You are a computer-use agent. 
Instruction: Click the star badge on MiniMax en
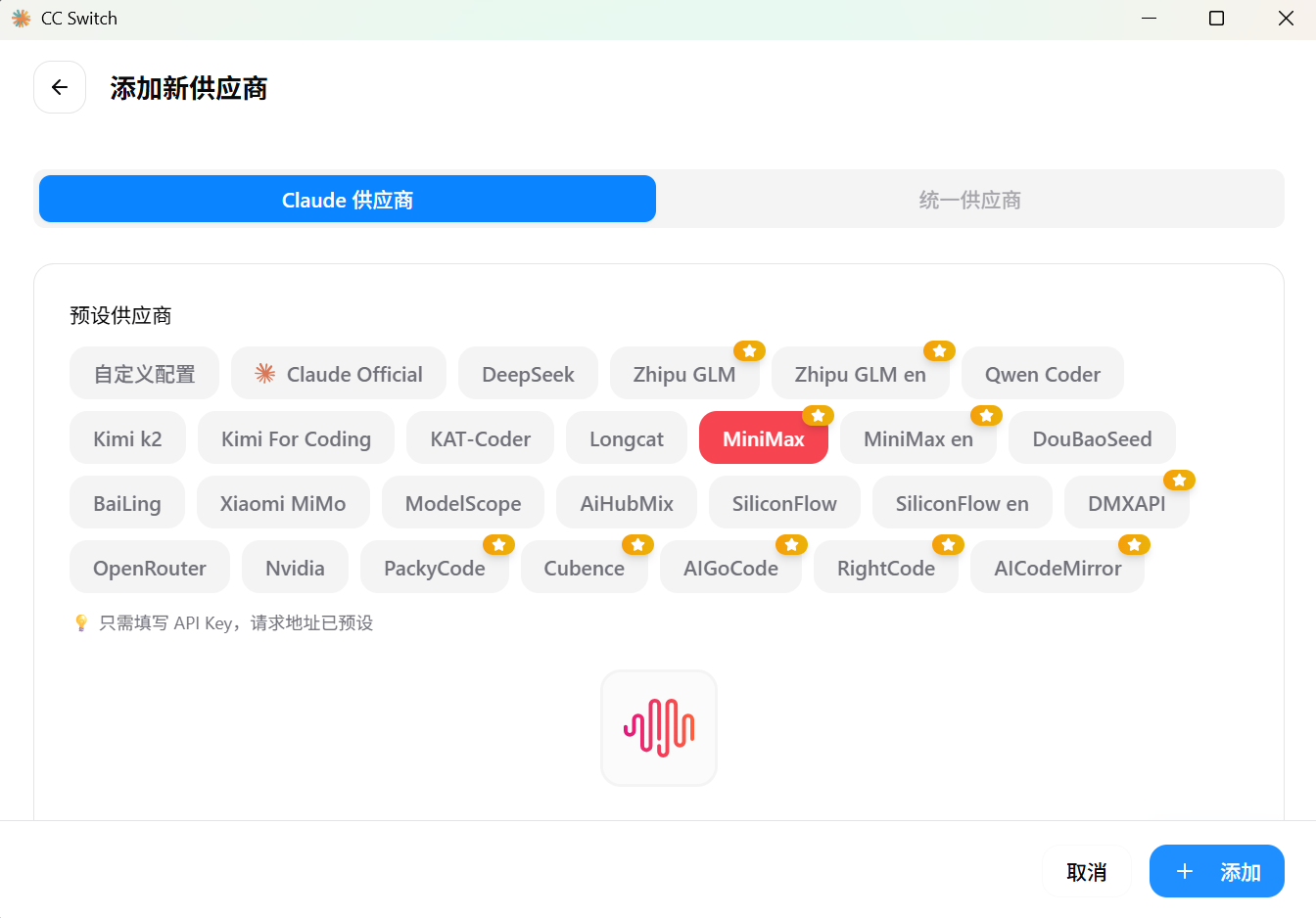[x=986, y=415]
